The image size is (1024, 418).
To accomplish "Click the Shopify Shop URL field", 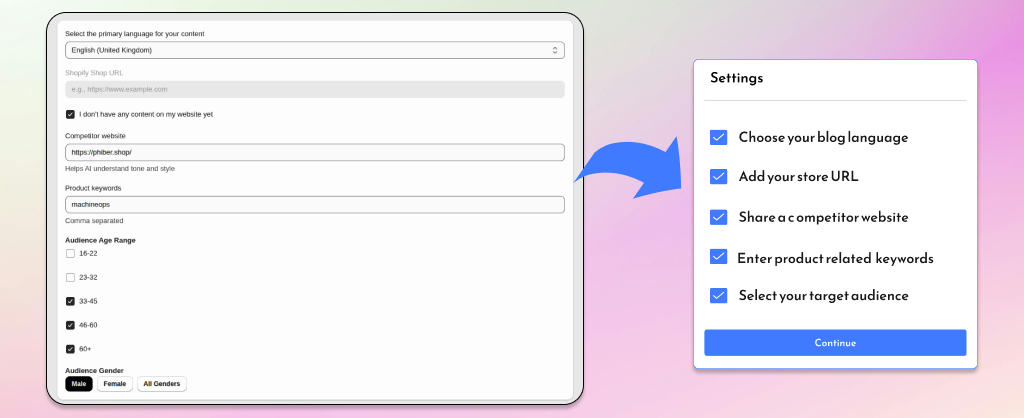I will coord(314,89).
